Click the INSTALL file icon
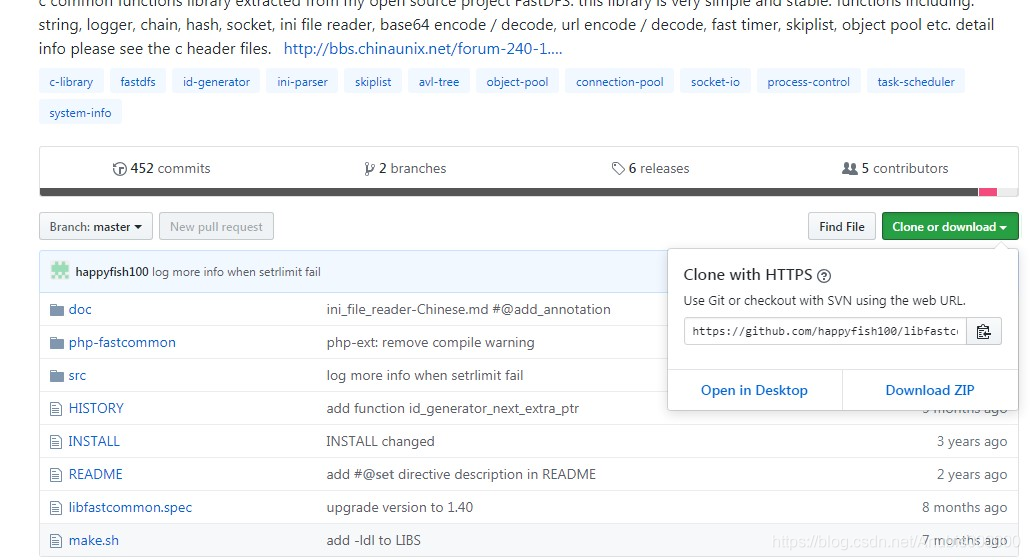 pos(56,442)
